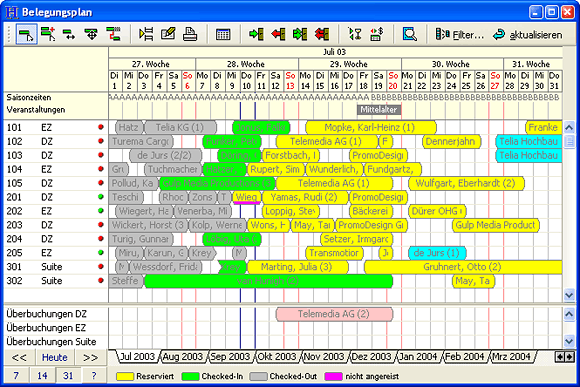Click the green Checked-In legend swatch
Image resolution: width=580 pixels, height=387 pixels.
(x=190, y=376)
